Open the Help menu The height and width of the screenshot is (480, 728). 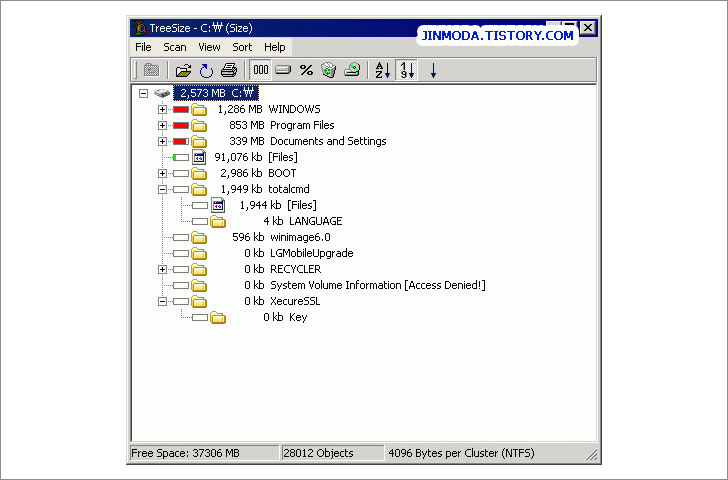(274, 47)
